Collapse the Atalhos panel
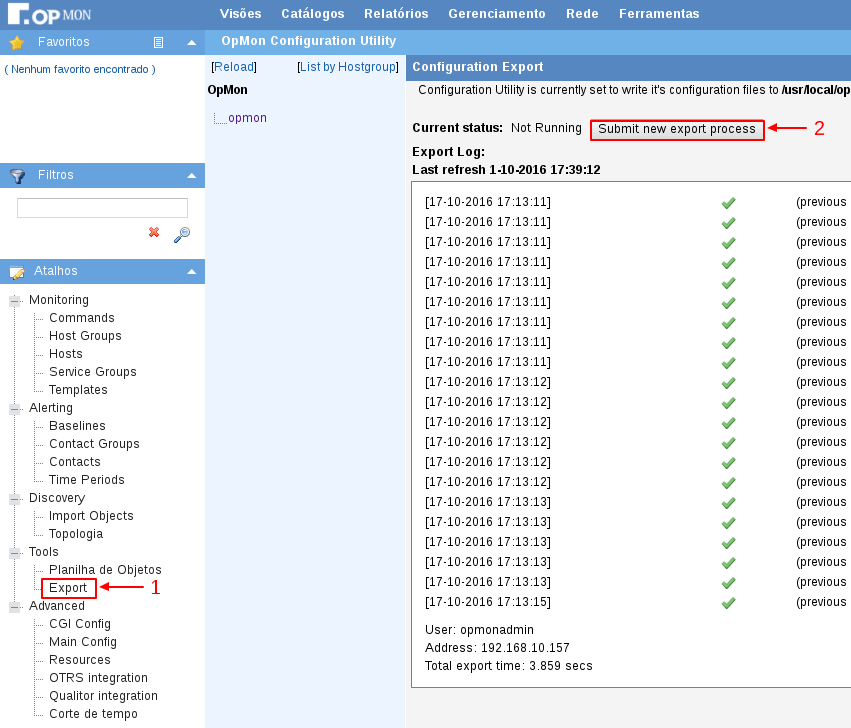The width and height of the screenshot is (851, 728). point(191,272)
